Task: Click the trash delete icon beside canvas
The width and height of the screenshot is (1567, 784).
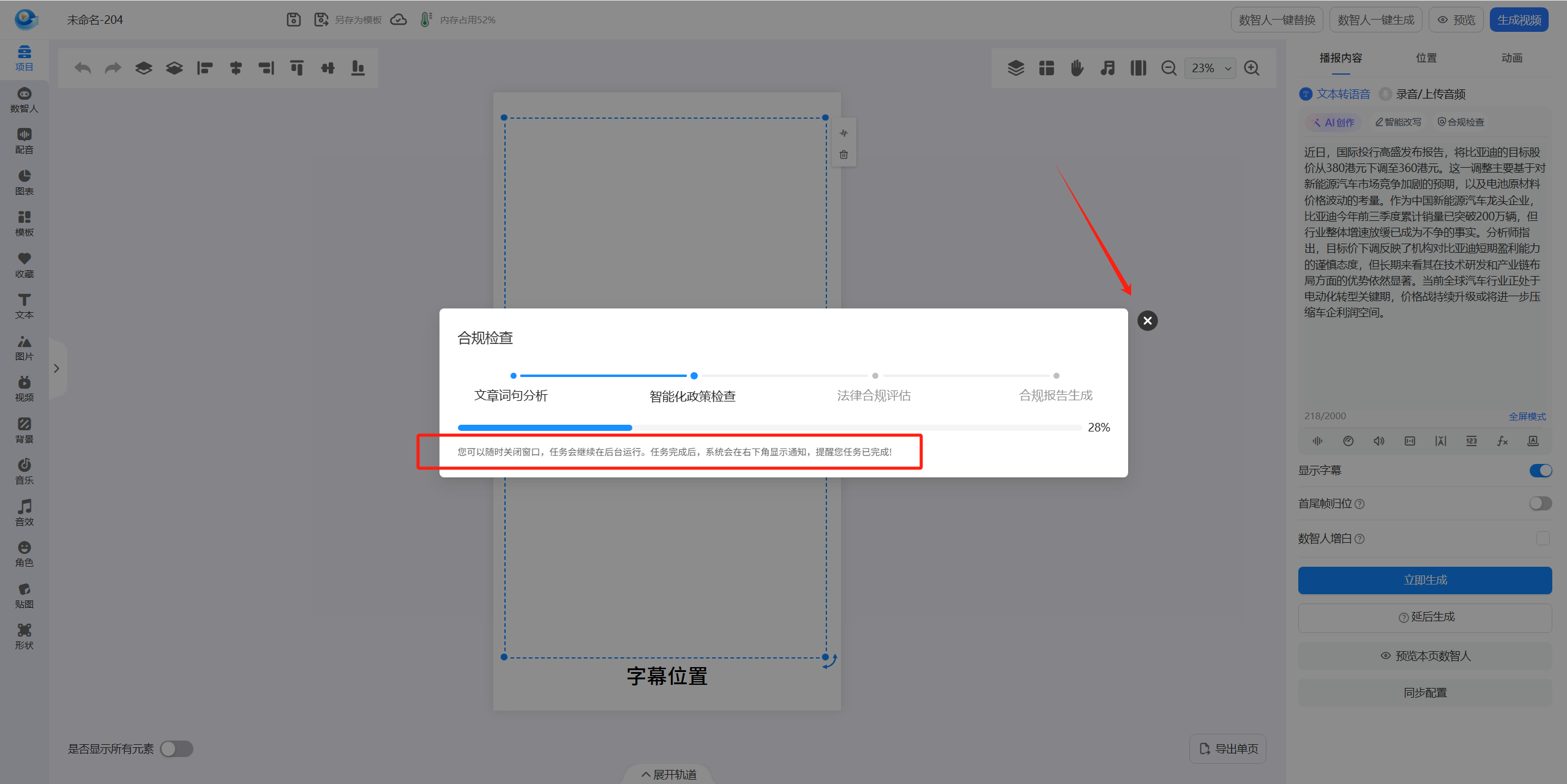Action: tap(844, 155)
